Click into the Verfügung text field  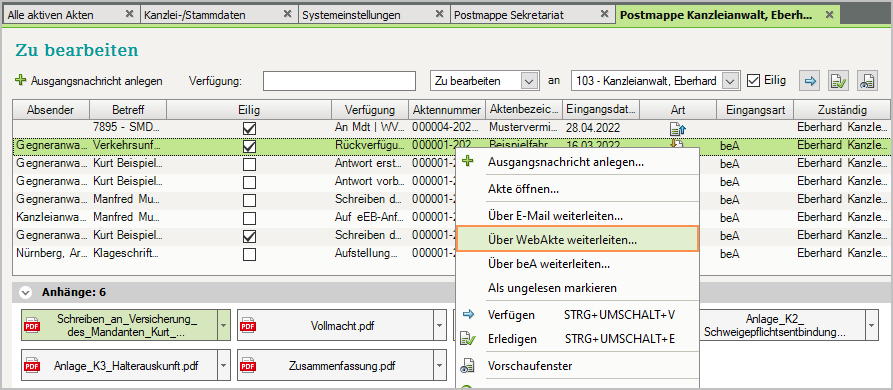point(339,81)
